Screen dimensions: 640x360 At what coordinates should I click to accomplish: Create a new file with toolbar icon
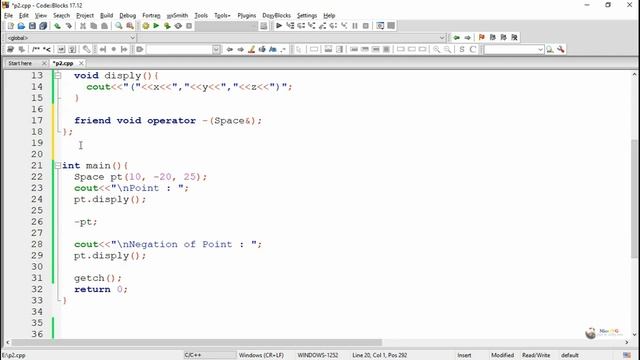click(x=11, y=26)
